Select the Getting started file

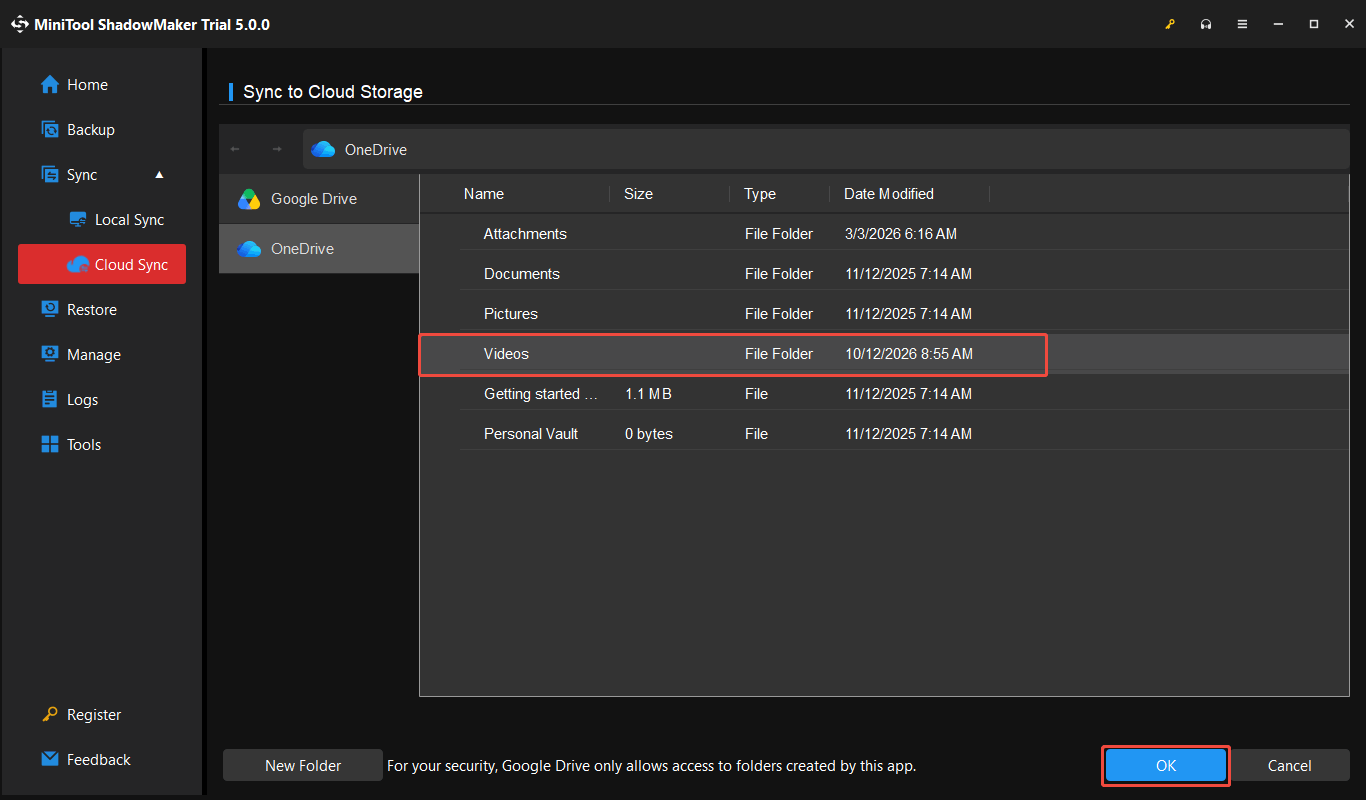point(884,394)
